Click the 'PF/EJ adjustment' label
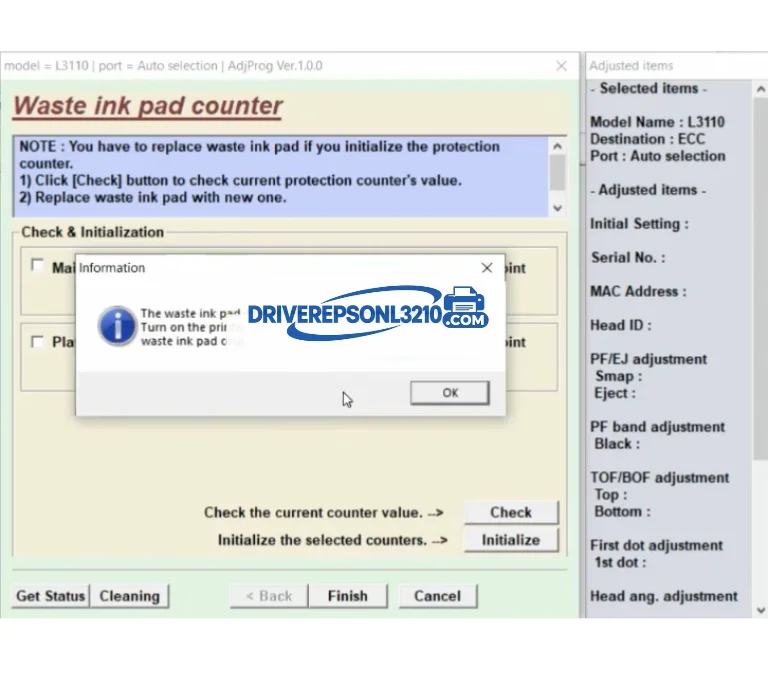Viewport: 768px width, 687px height. pyautogui.click(x=648, y=359)
